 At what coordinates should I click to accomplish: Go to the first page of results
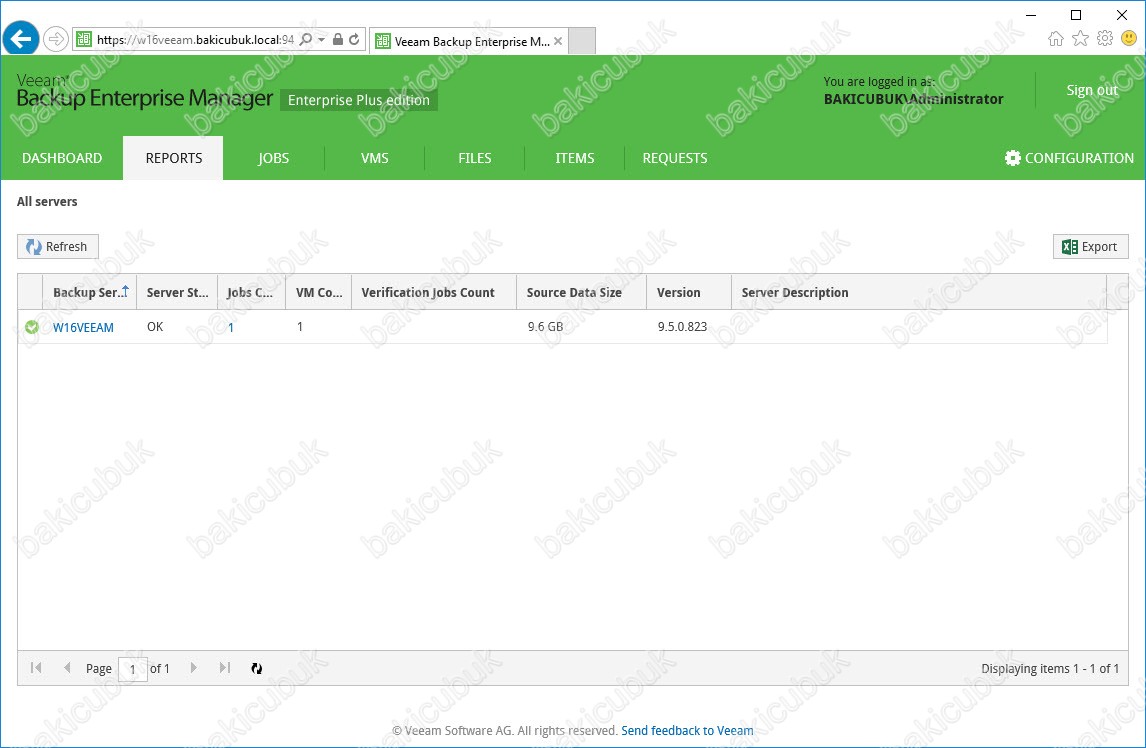[x=36, y=668]
